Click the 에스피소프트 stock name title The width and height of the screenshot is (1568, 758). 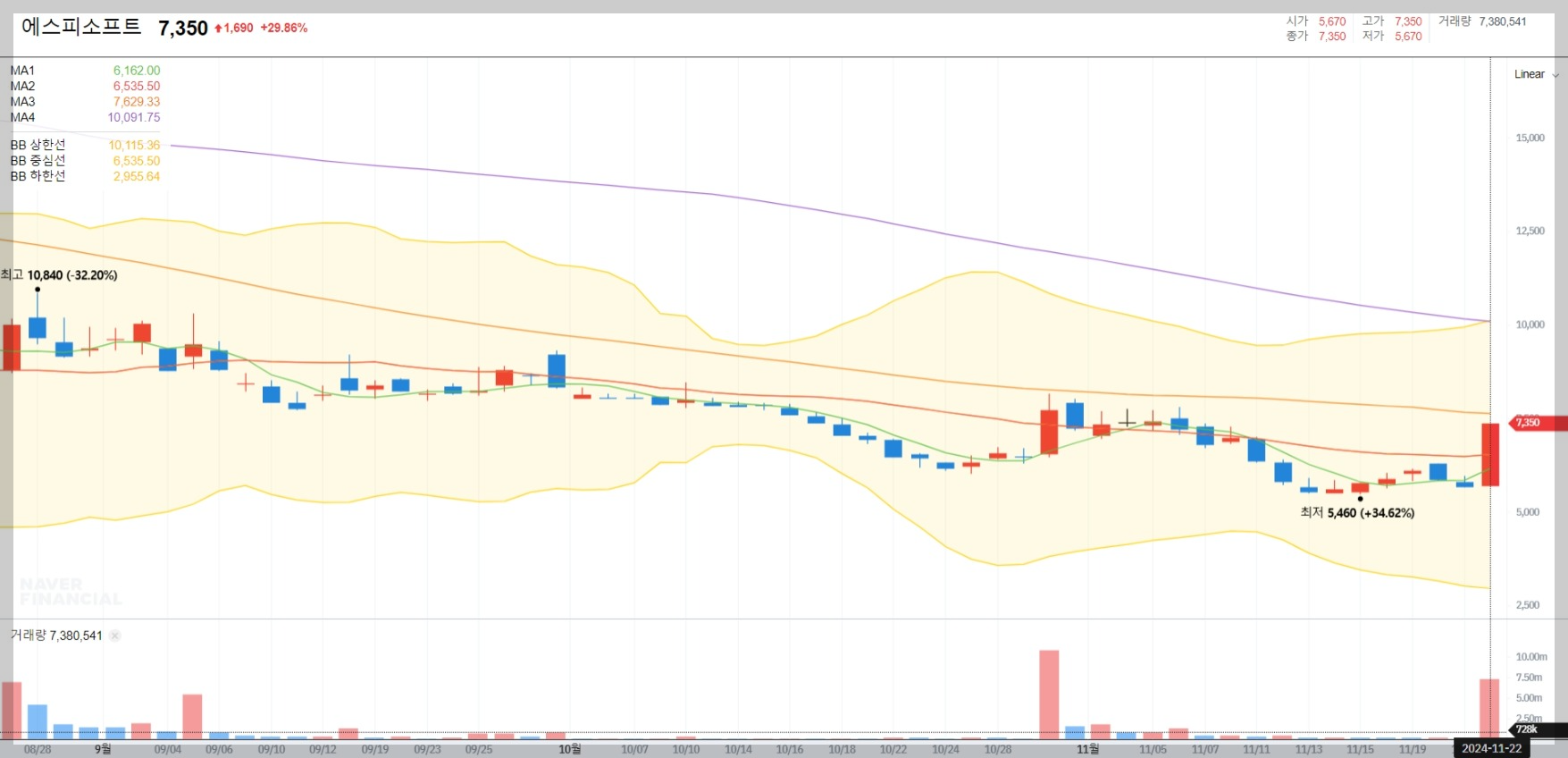(81, 27)
